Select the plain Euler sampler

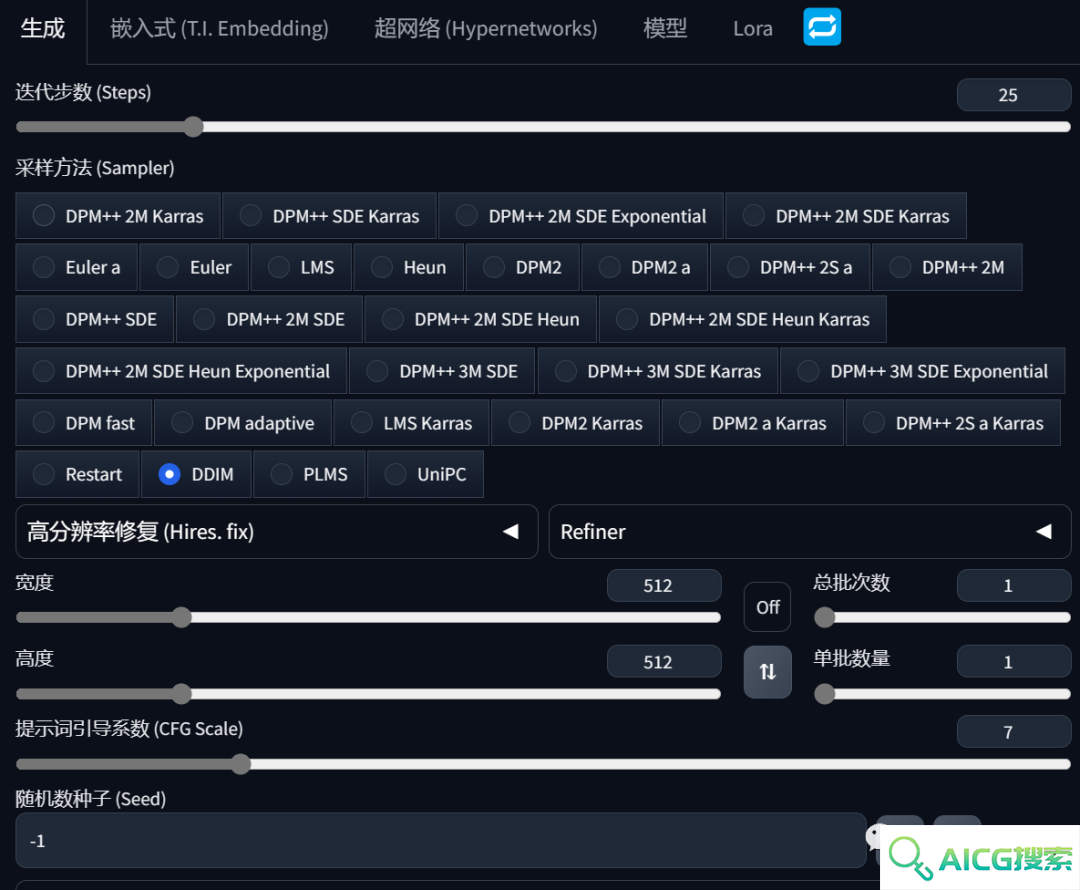coord(194,267)
